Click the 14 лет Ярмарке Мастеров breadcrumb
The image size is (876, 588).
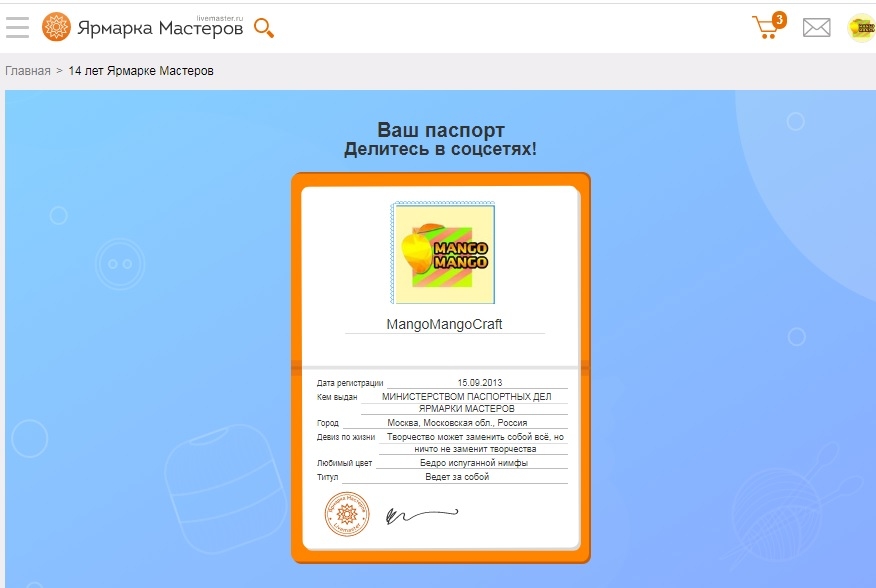141,71
